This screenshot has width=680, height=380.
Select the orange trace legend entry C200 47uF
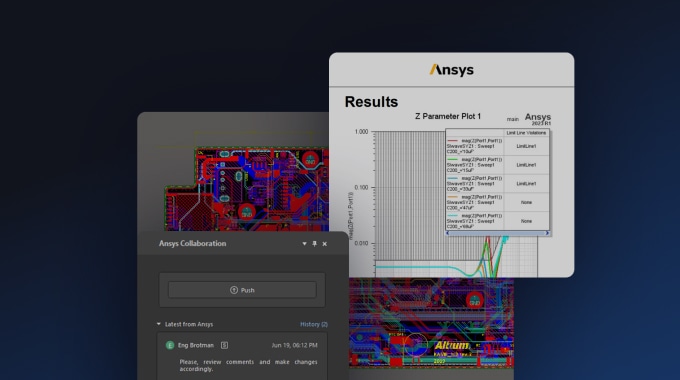(x=475, y=202)
